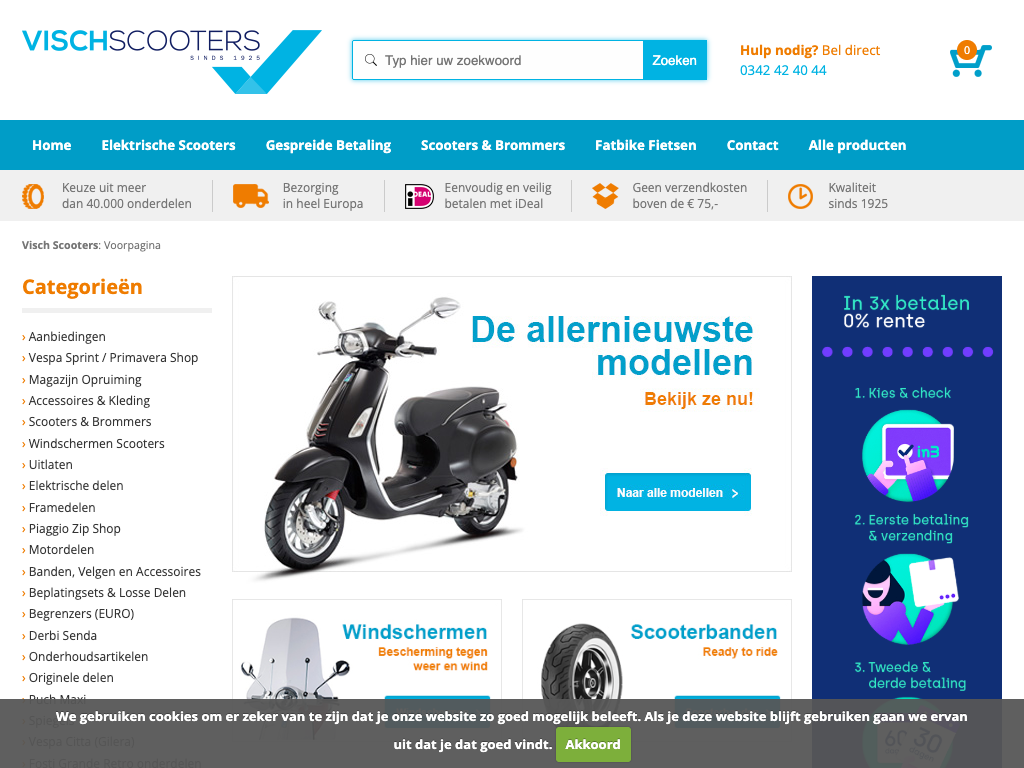Click the iDeal payment icon
Image resolution: width=1024 pixels, height=768 pixels.
click(x=419, y=196)
